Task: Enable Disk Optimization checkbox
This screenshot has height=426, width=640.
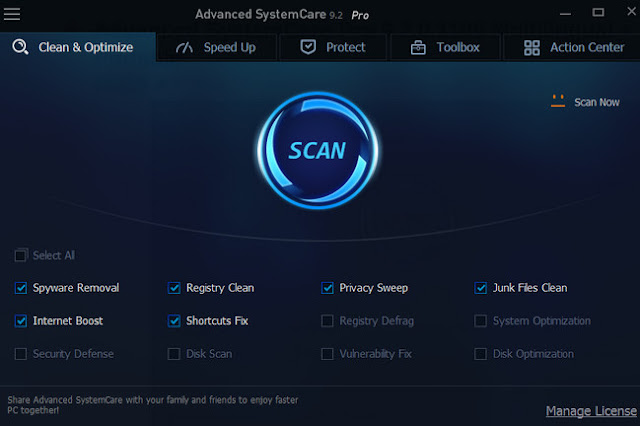Action: [x=481, y=354]
